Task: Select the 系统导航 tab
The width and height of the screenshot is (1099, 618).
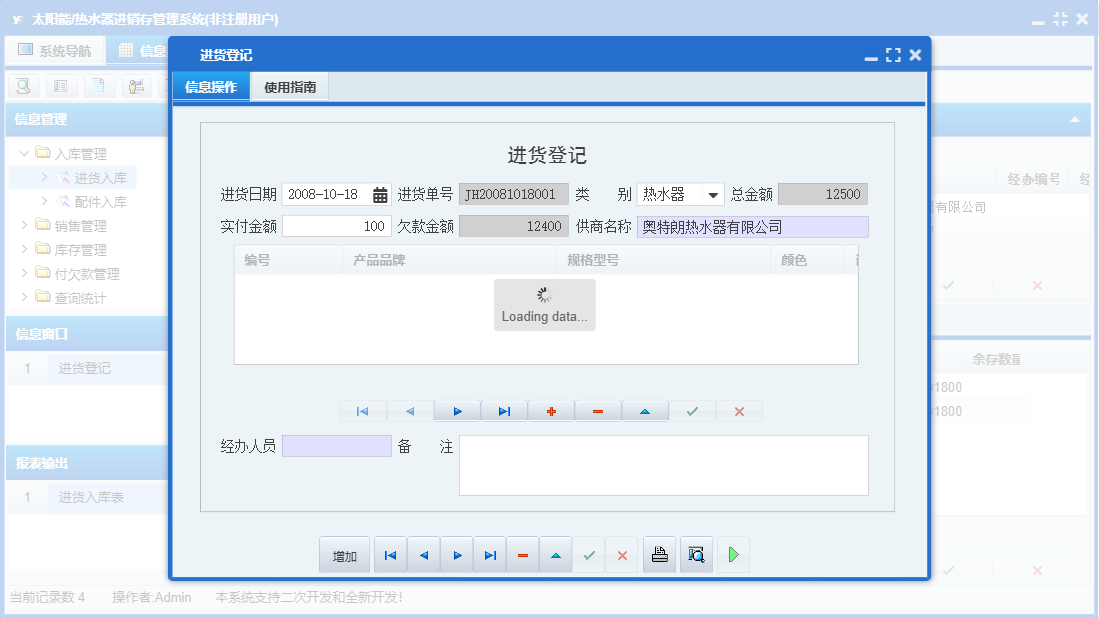Action: [55, 49]
